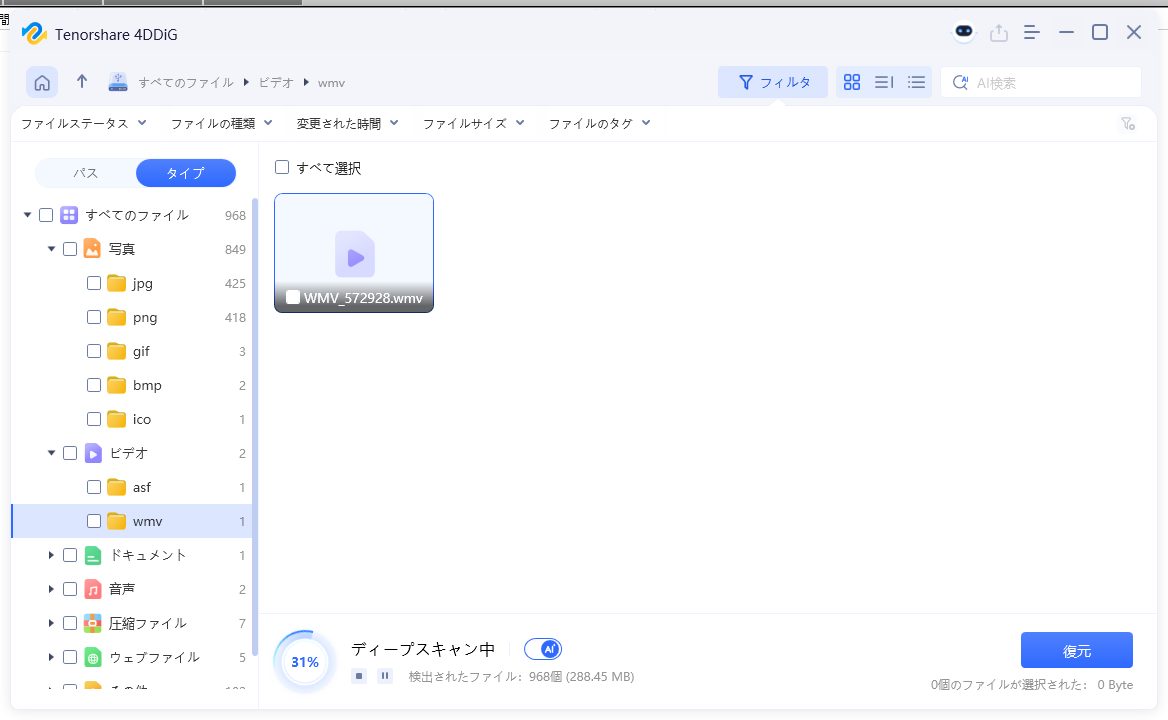Image resolution: width=1168 pixels, height=720 pixels.
Task: Click the clear filters icon
Action: tap(1127, 124)
